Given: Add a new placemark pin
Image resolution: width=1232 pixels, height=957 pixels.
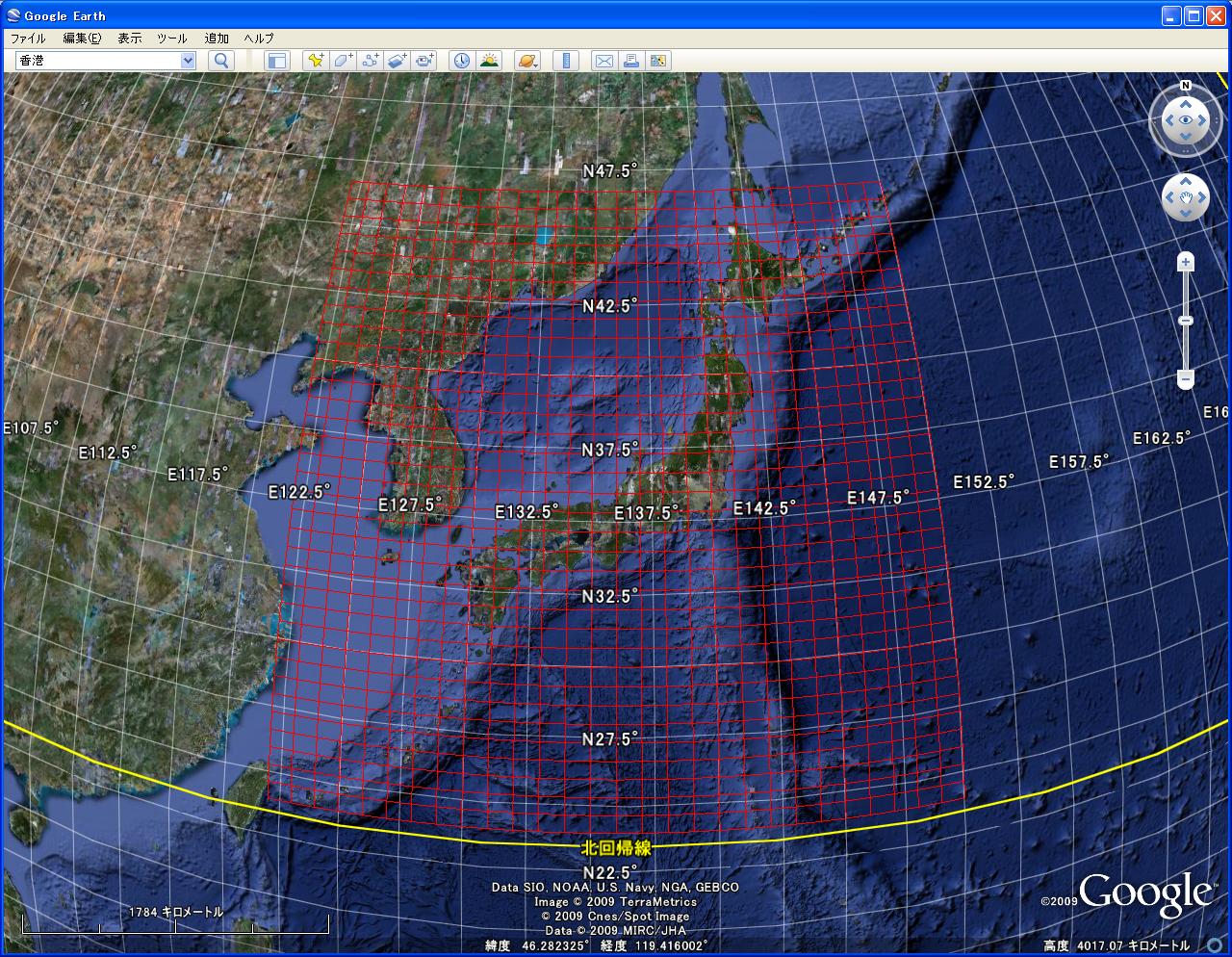Looking at the screenshot, I should click(315, 61).
